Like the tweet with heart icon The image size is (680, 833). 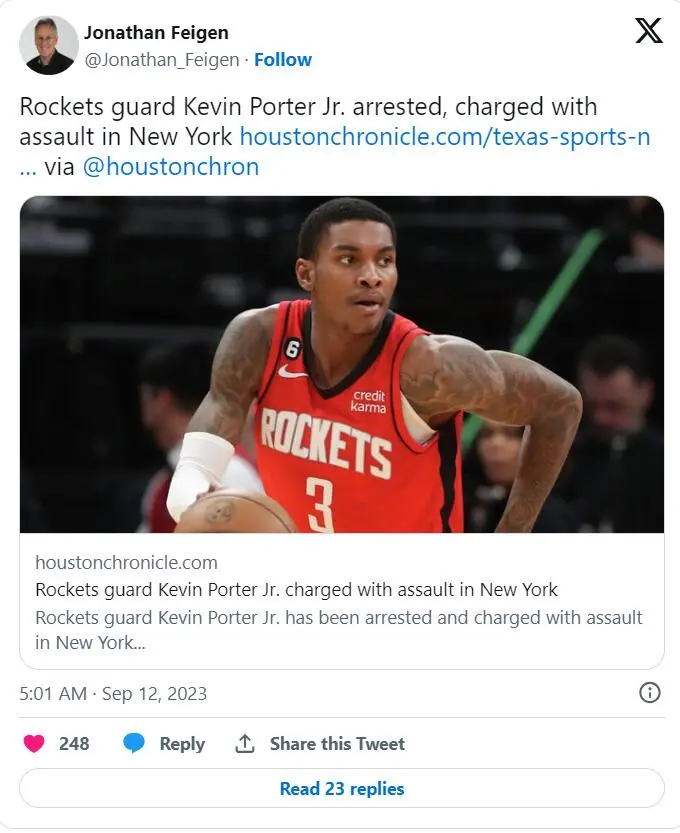click(x=34, y=743)
